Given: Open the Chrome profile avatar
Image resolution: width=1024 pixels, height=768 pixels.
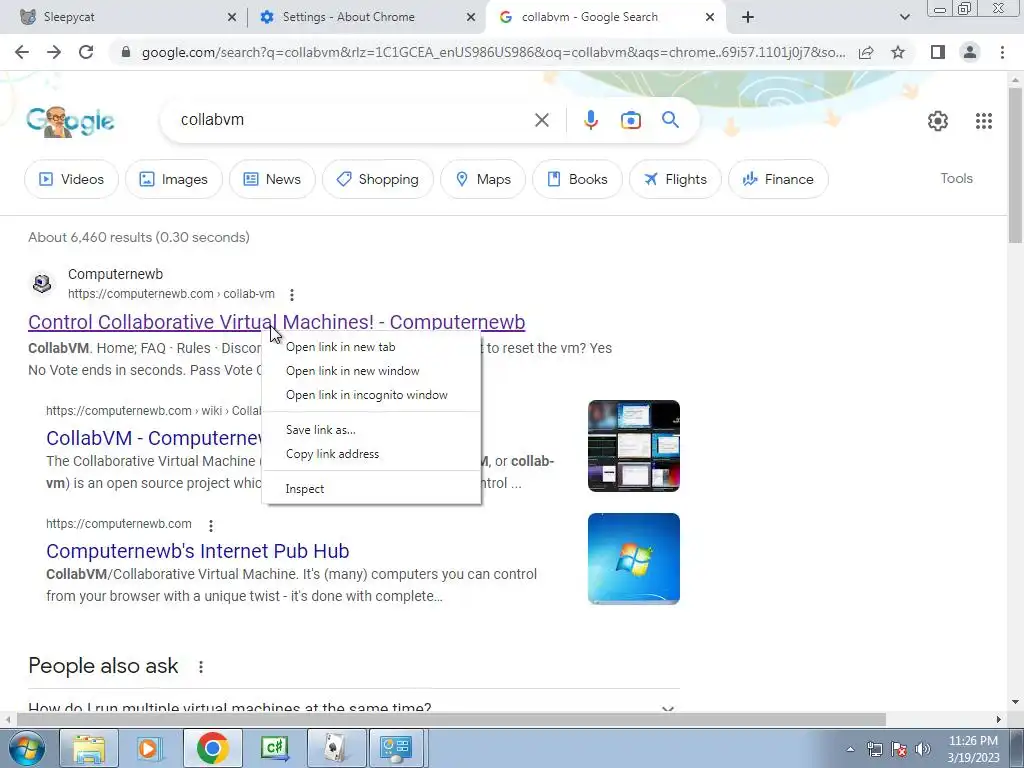Looking at the screenshot, I should pos(970,52).
